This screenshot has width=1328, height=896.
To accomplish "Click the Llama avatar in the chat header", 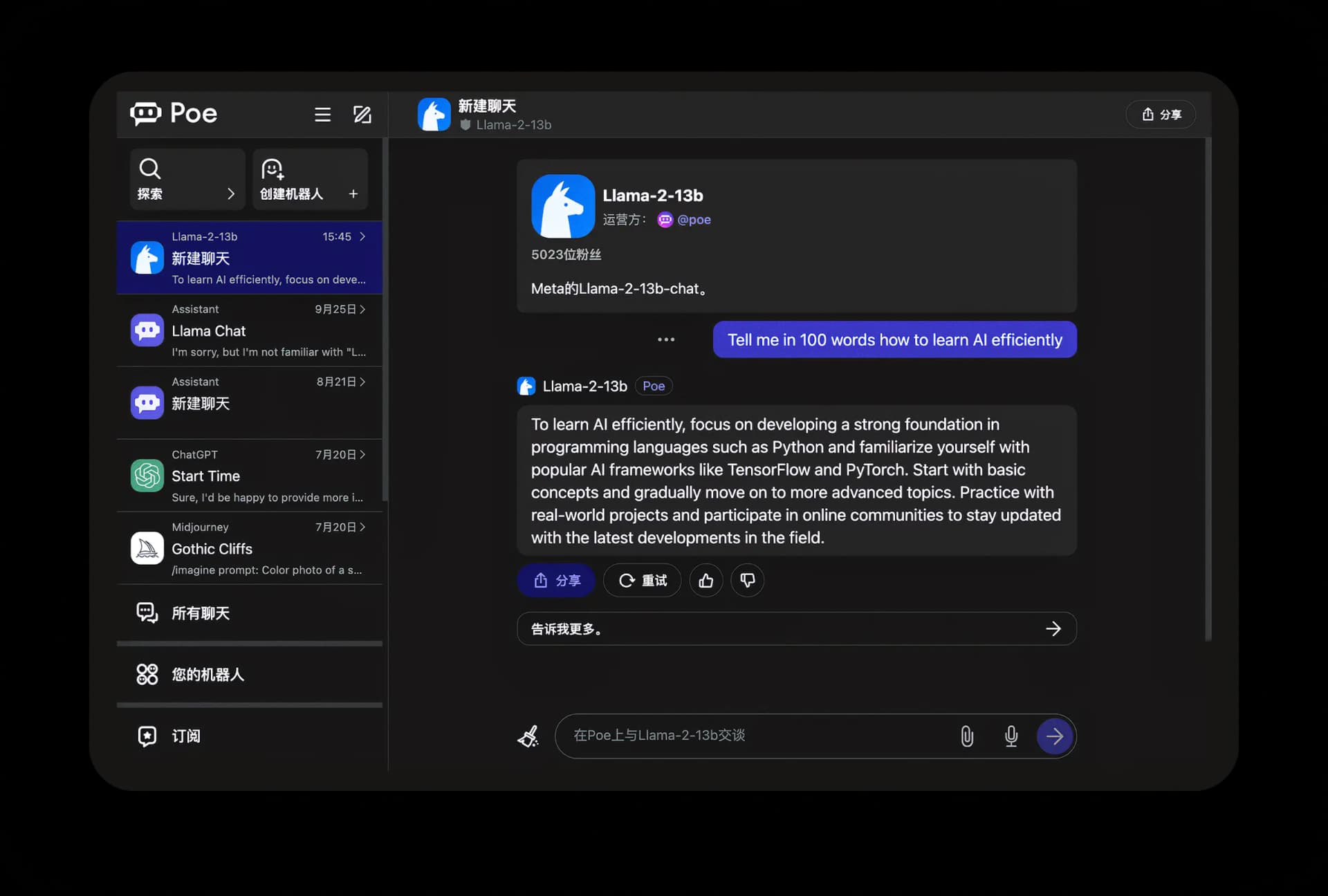I will pos(434,114).
